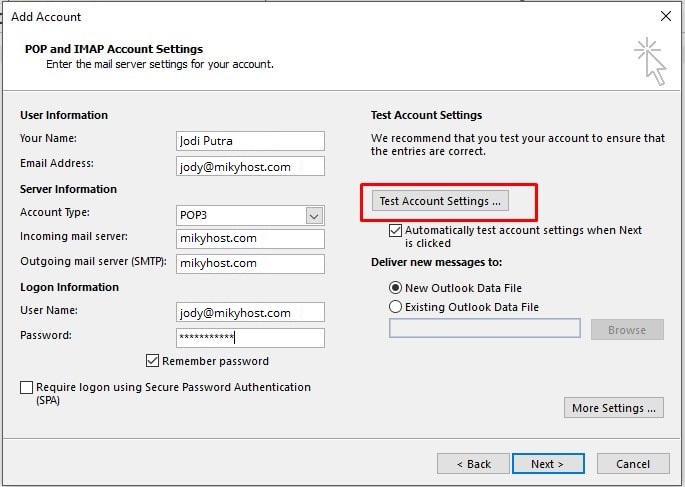This screenshot has height=487, width=685.
Task: Click the Outgoing mail server SMTP field
Action: tap(250, 263)
